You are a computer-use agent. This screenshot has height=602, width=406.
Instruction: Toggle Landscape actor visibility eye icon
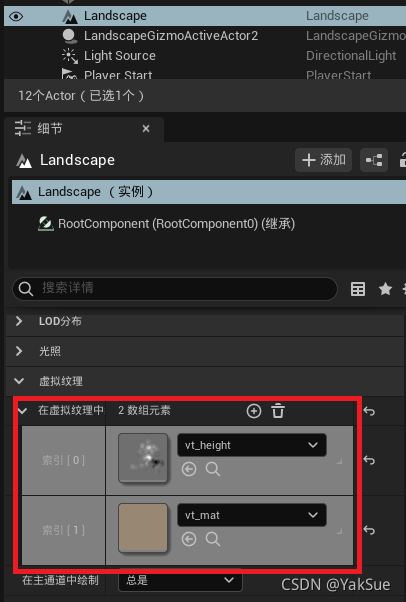click(16, 17)
